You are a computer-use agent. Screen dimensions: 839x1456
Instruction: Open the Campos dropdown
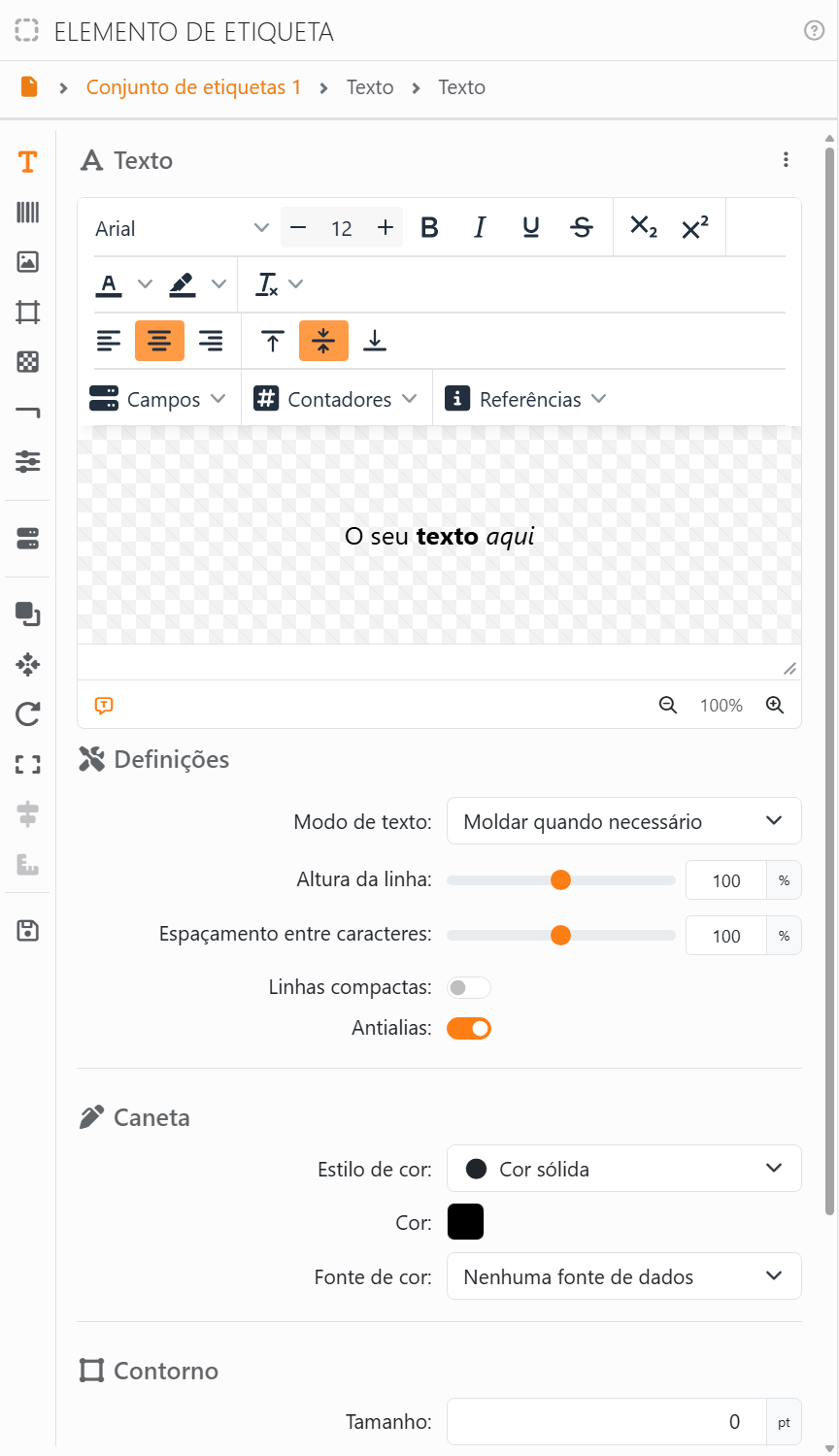point(157,399)
